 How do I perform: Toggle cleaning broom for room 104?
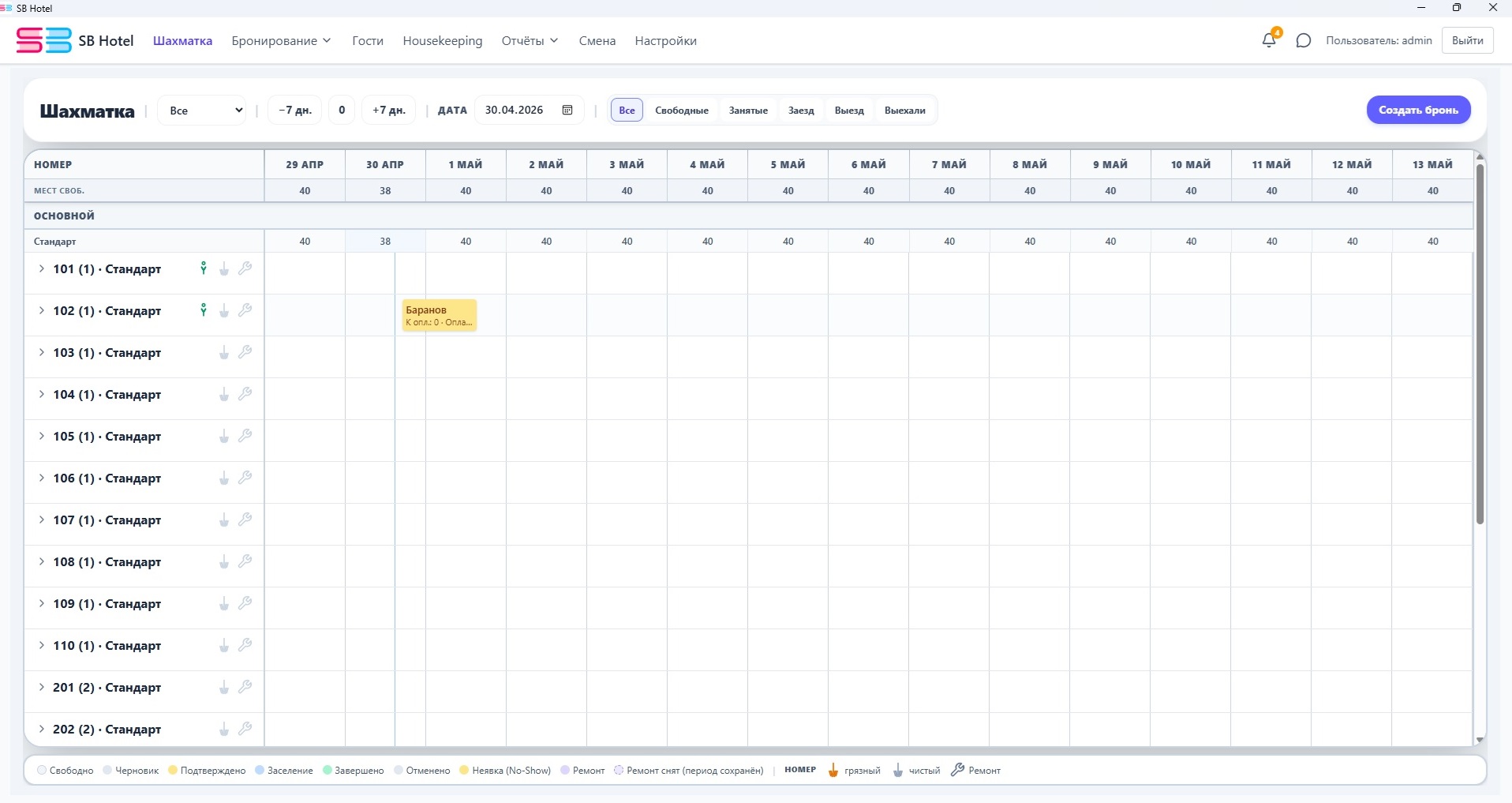coord(224,395)
